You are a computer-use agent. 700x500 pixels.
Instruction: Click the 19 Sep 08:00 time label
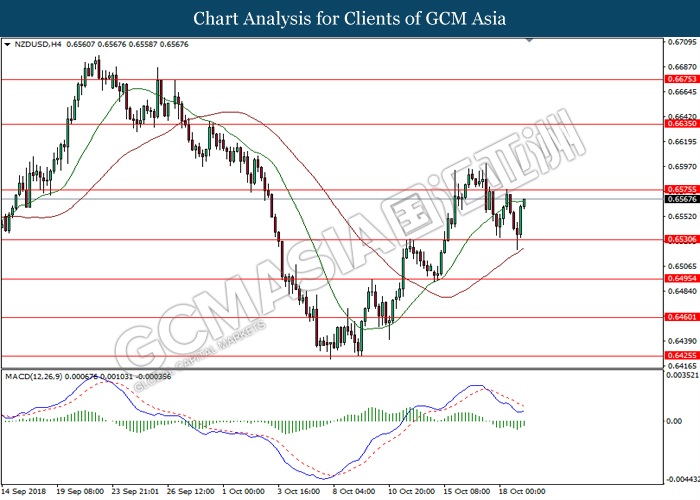tap(80, 492)
